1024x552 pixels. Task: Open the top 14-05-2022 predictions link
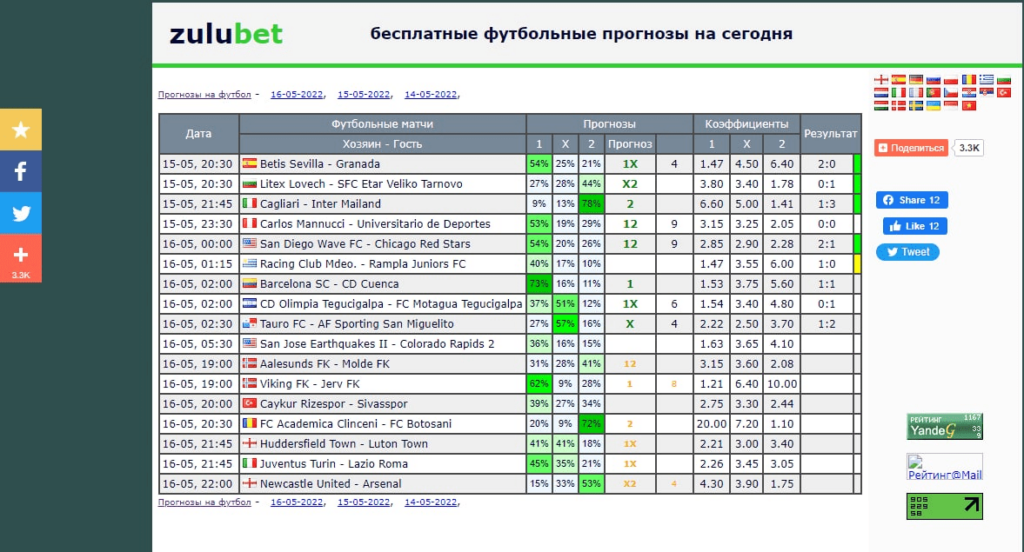(x=430, y=94)
